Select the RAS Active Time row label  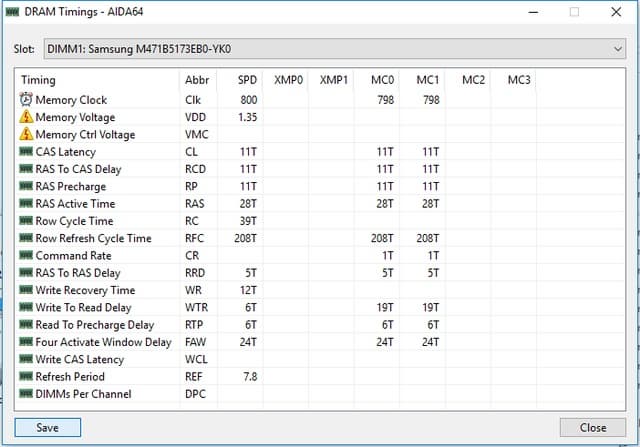pos(75,203)
